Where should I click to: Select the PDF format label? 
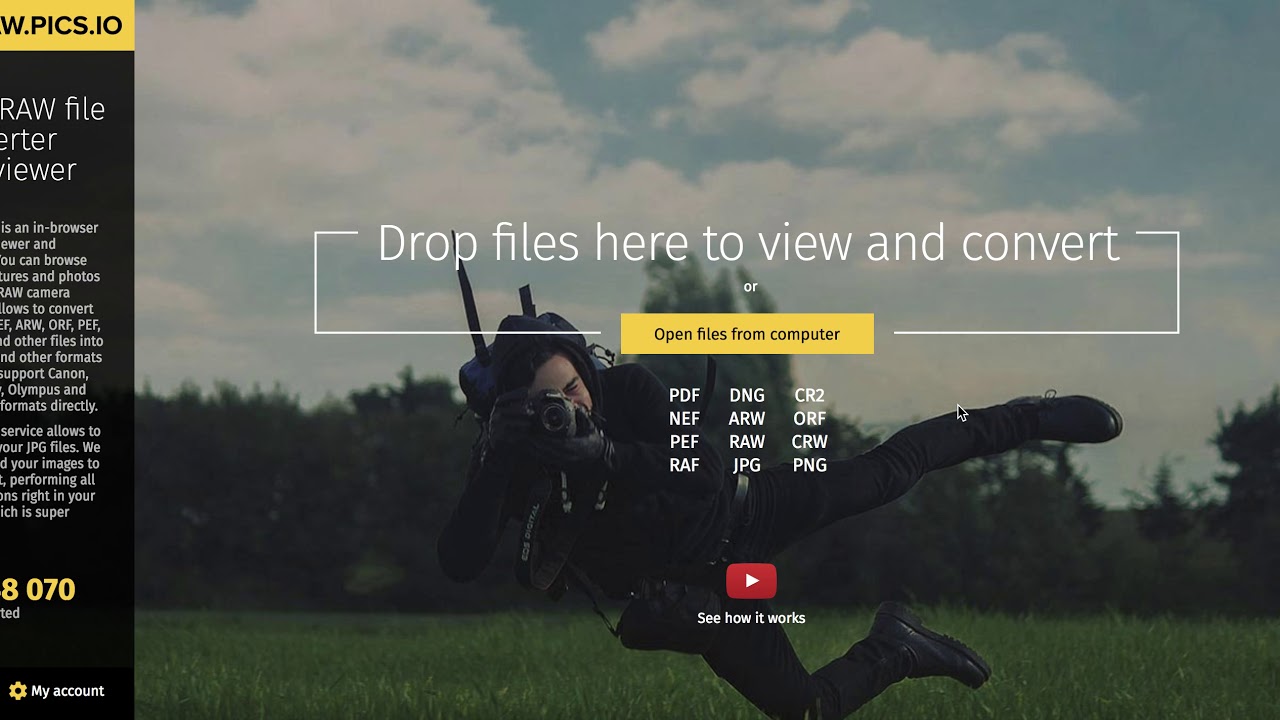684,396
